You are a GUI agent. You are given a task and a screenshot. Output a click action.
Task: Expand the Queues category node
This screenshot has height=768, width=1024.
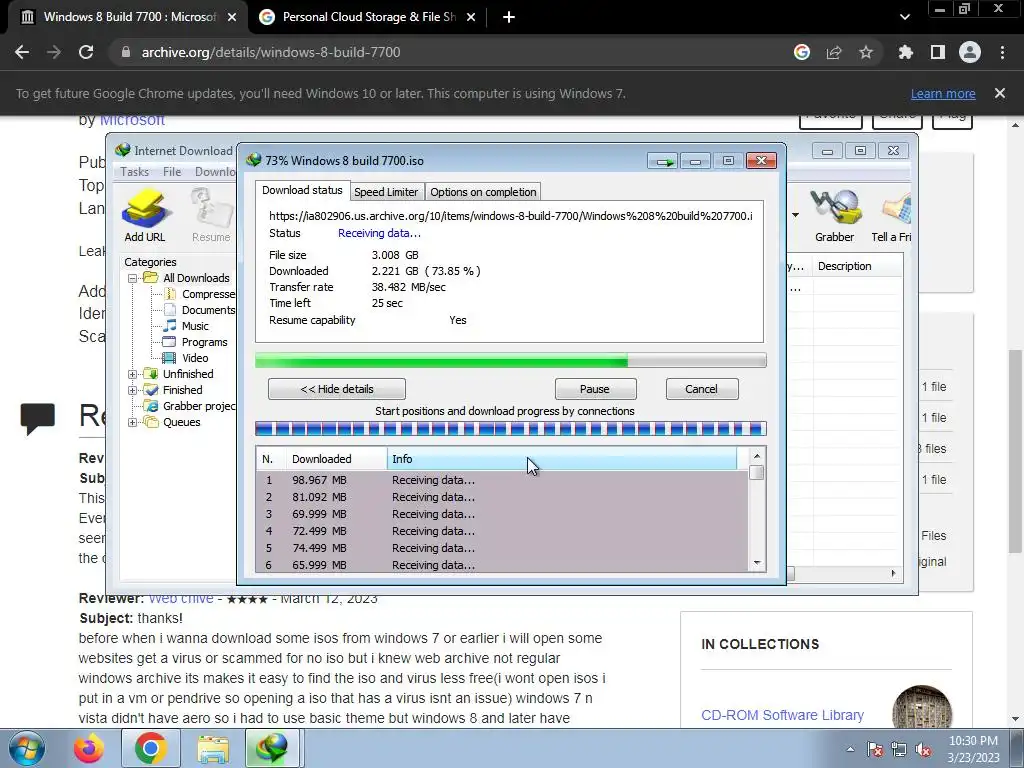(133, 422)
